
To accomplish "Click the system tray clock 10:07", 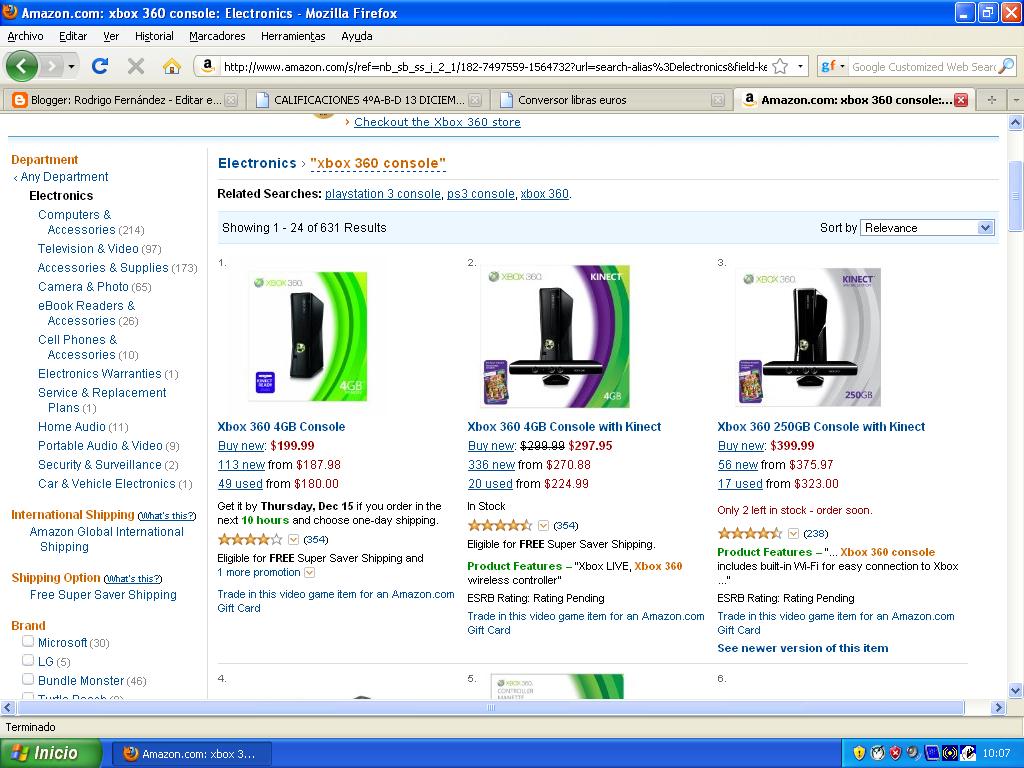I will pos(997,754).
